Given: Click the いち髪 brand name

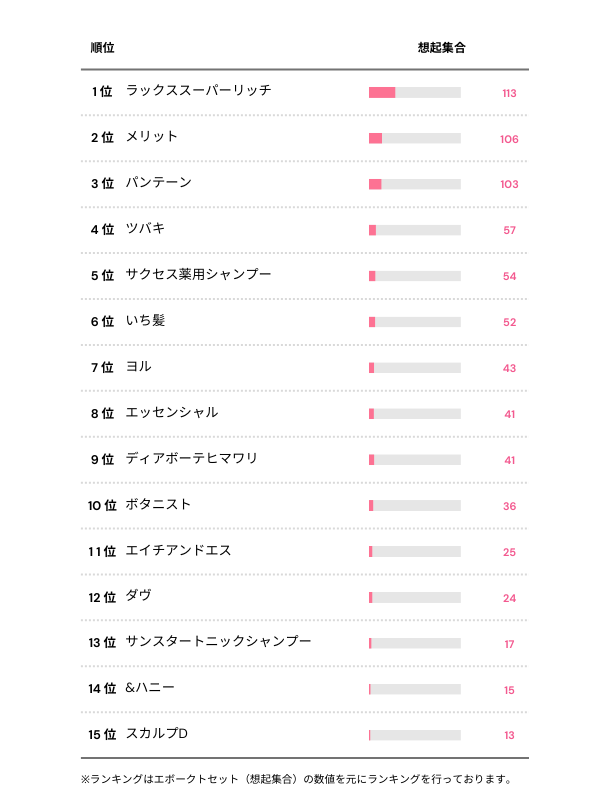Looking at the screenshot, I should click(x=146, y=321).
